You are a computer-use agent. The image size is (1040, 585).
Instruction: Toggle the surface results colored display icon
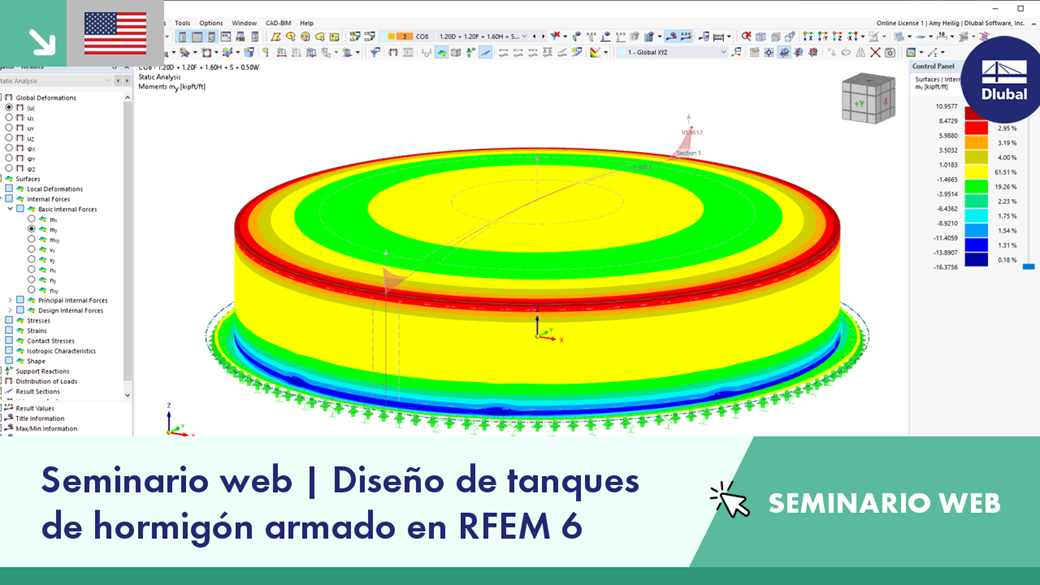click(441, 52)
